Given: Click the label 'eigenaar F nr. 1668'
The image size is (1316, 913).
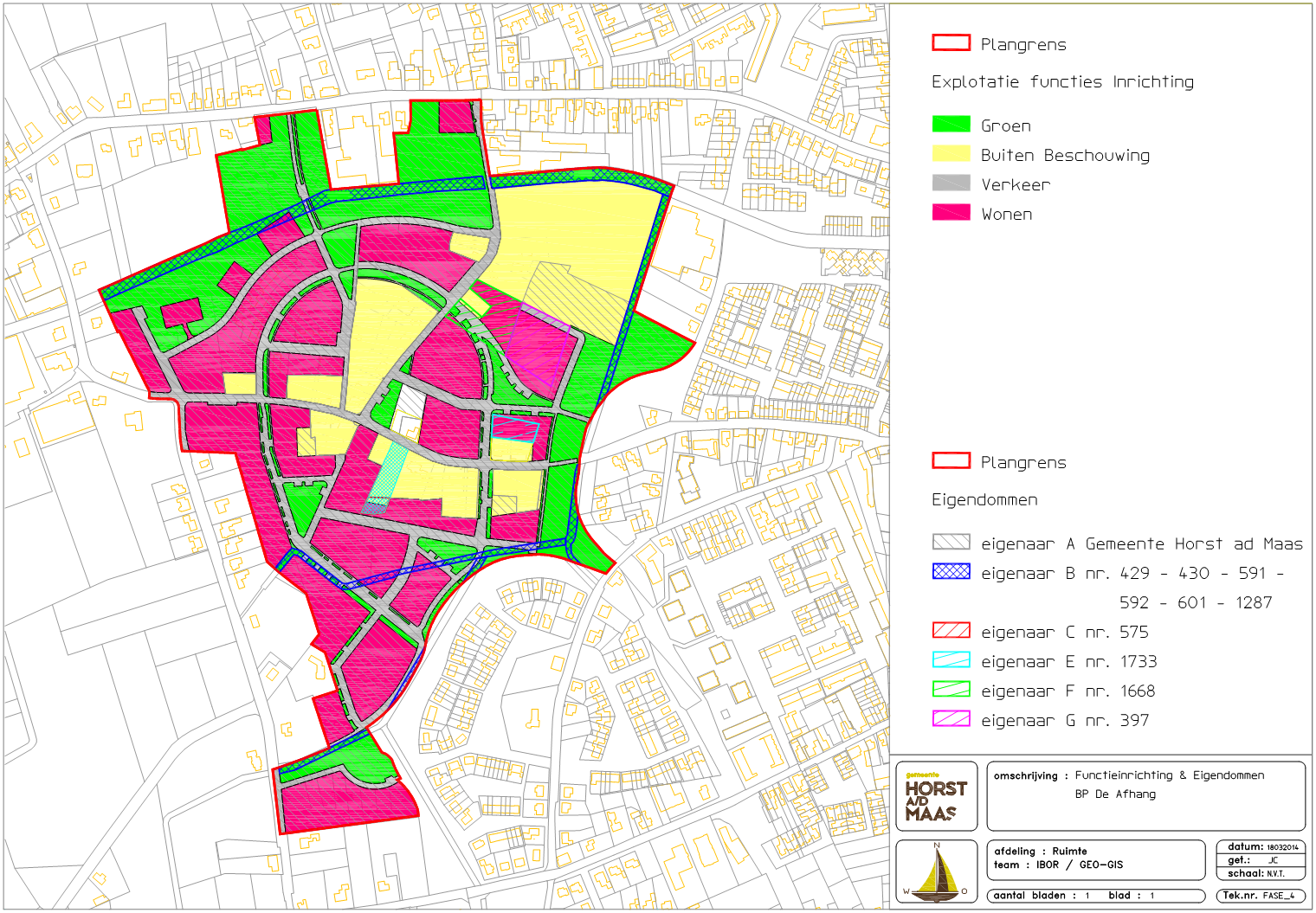Looking at the screenshot, I should [1068, 691].
